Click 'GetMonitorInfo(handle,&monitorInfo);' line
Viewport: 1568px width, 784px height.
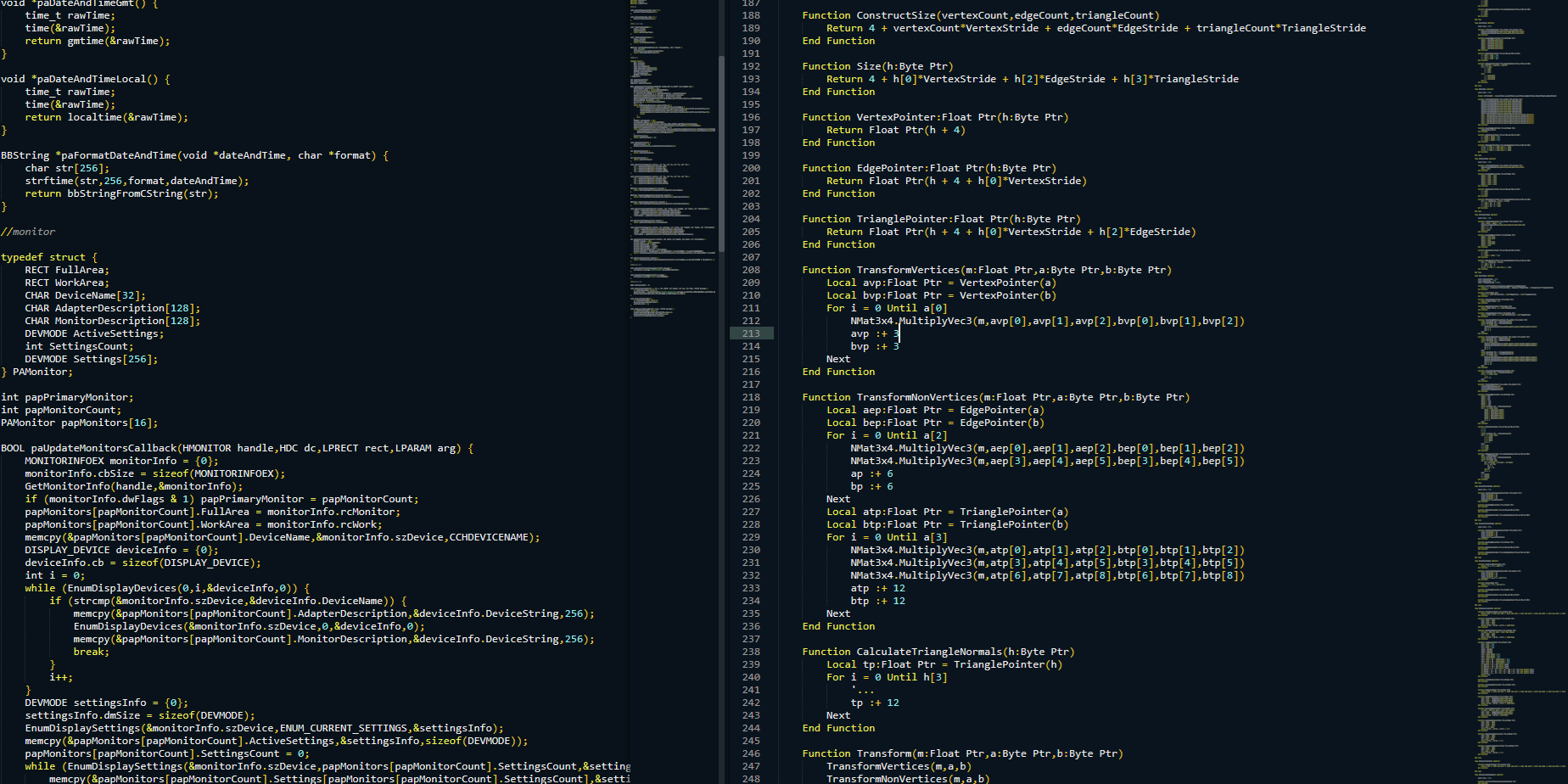tap(134, 486)
